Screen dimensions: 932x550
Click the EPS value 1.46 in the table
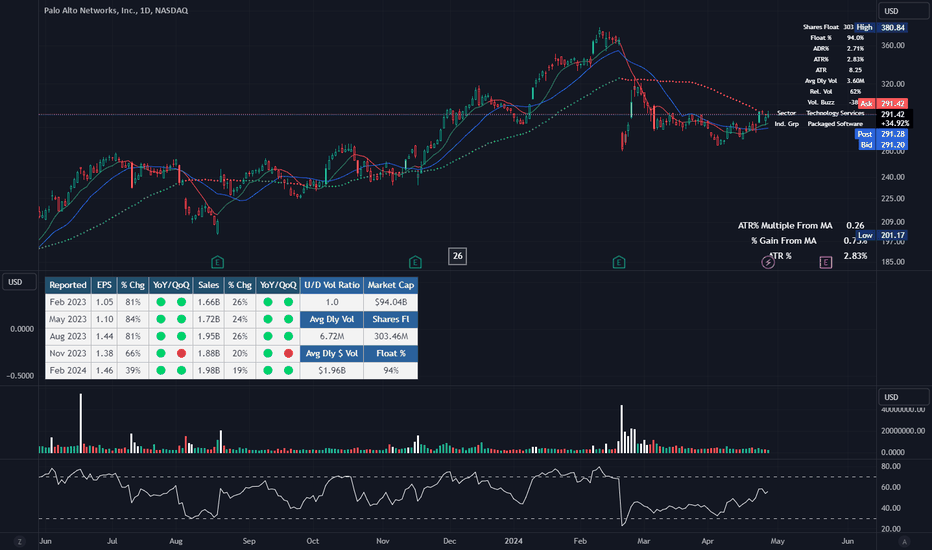pos(104,370)
